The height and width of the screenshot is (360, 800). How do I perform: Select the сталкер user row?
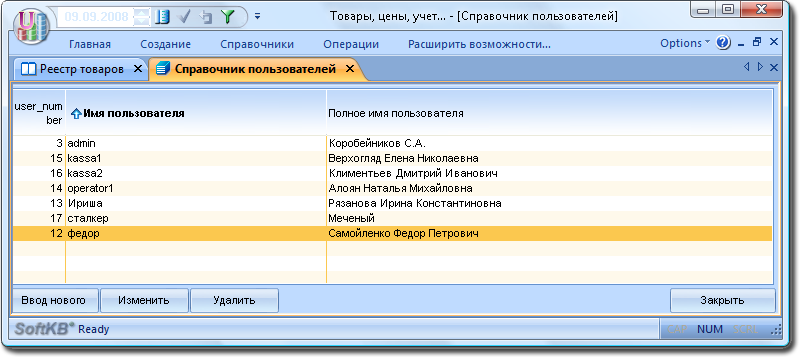pyautogui.click(x=392, y=219)
